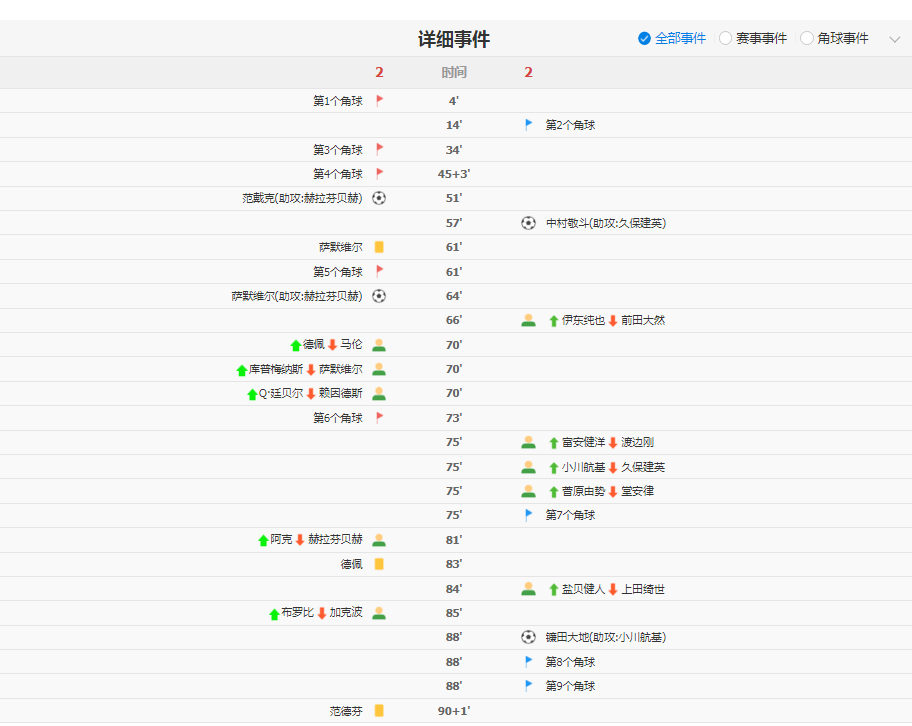912x726 pixels.
Task: Click the text 范戴克(助攻:赫拉芬贝赫)
Action: coord(302,198)
